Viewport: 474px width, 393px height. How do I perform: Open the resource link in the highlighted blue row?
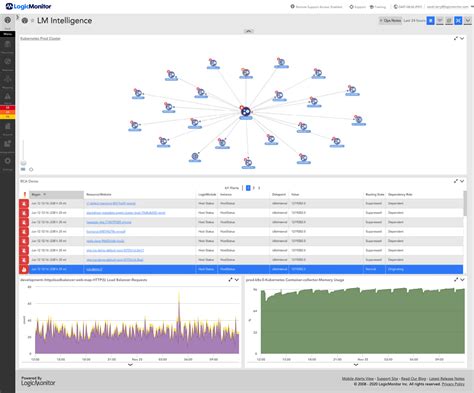[x=94, y=269]
